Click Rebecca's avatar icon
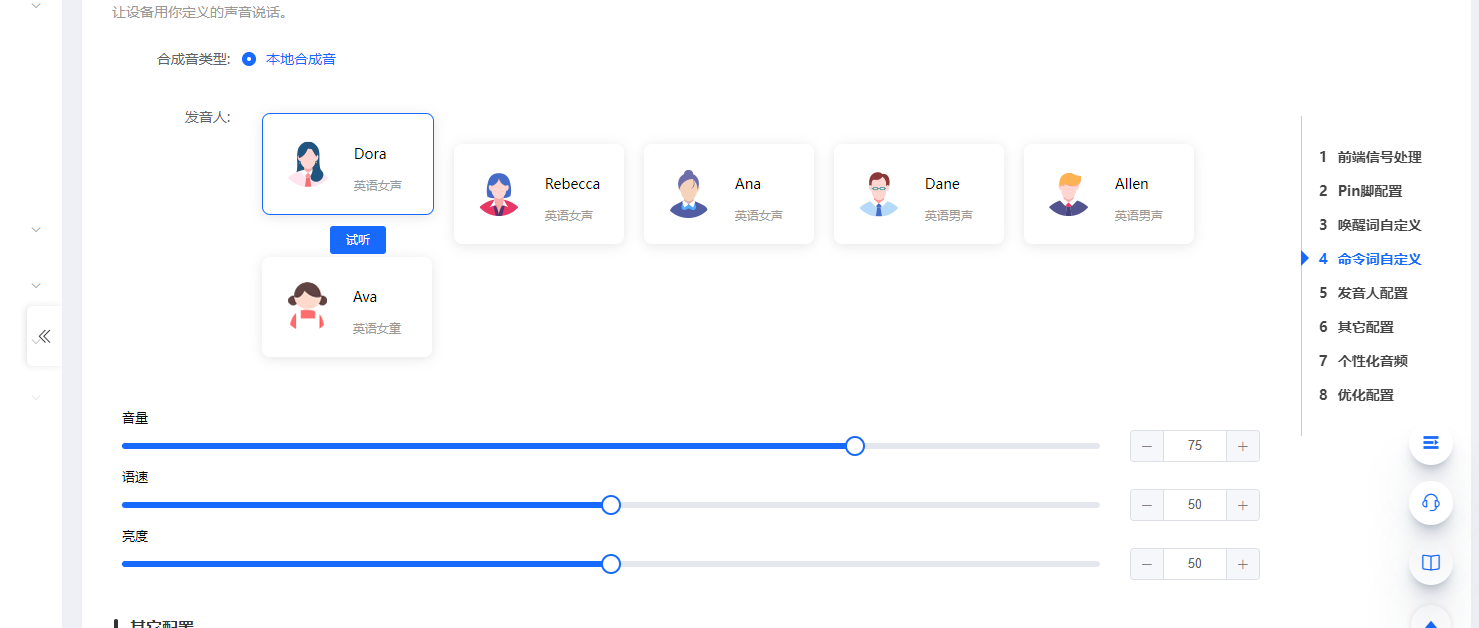 click(x=498, y=194)
